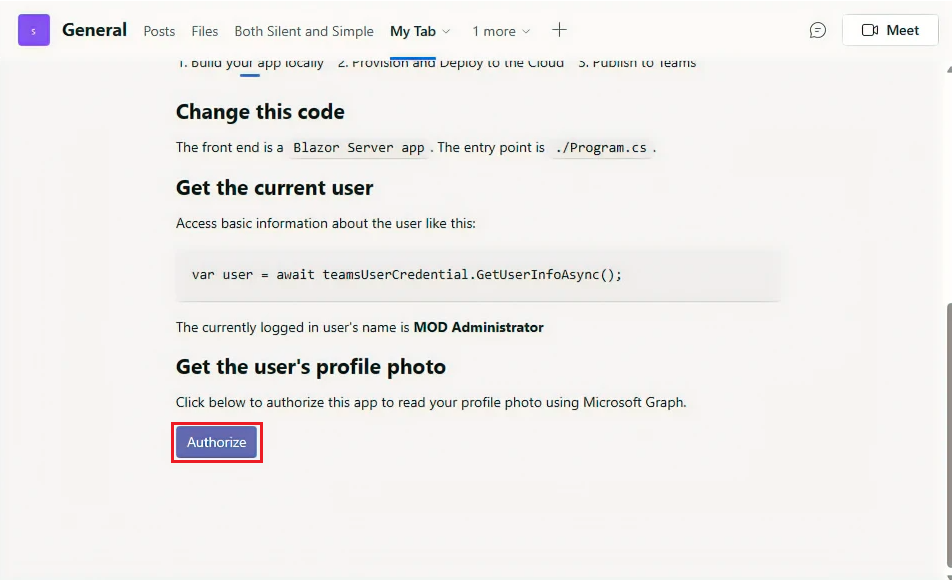Select the My Tab label
This screenshot has width=952, height=580.
[412, 31]
